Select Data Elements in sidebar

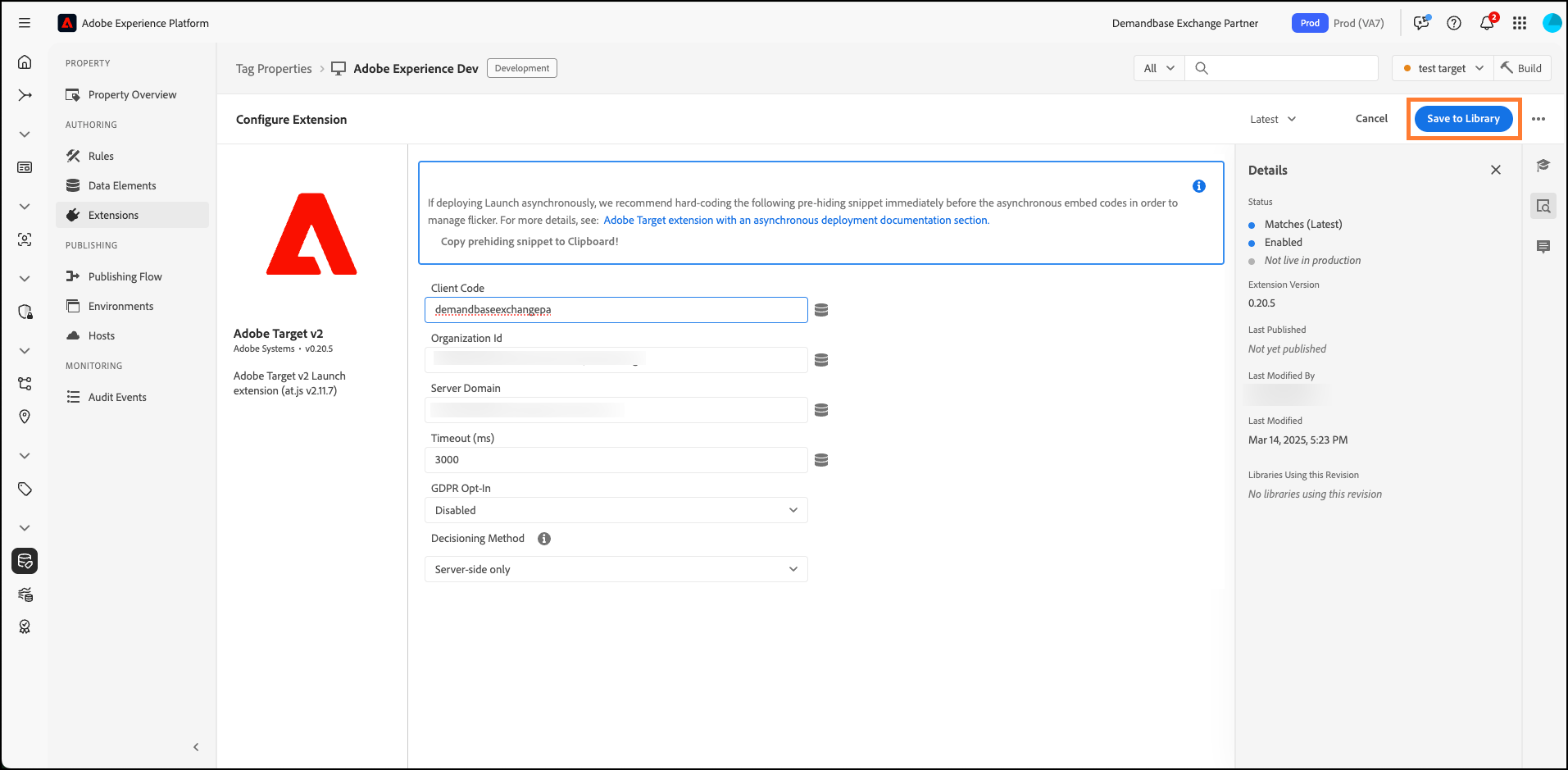[x=121, y=185]
